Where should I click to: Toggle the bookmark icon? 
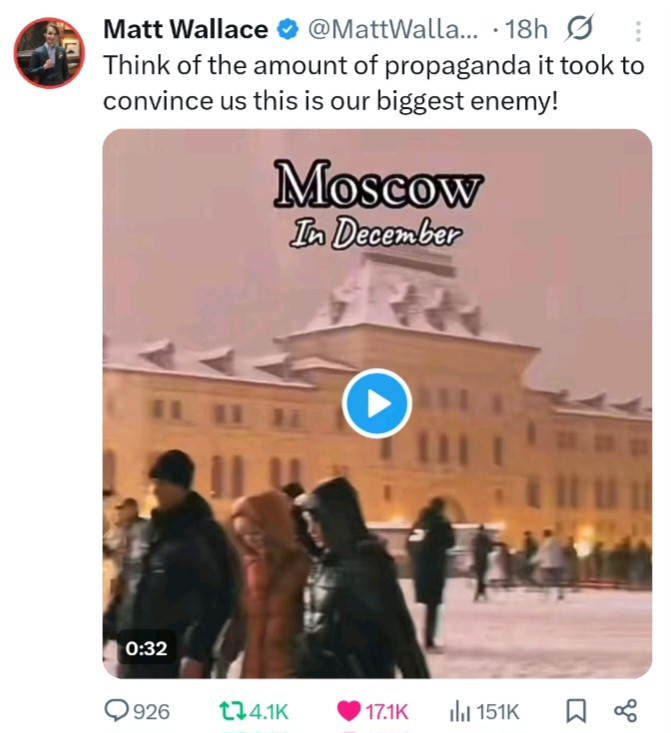[576, 711]
